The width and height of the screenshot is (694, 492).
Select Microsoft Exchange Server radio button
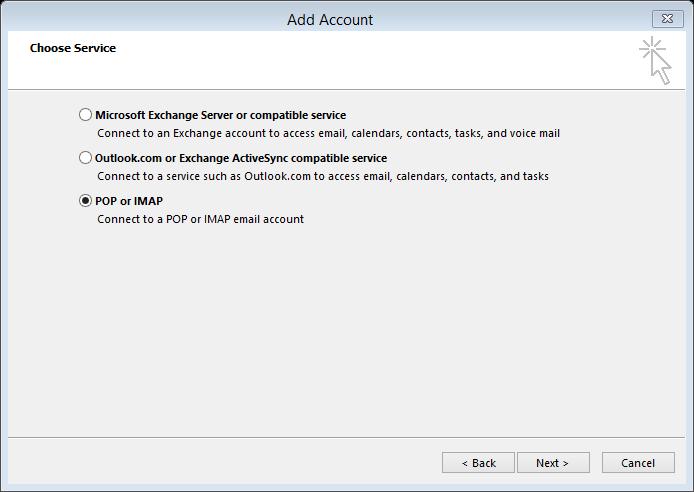coord(85,115)
